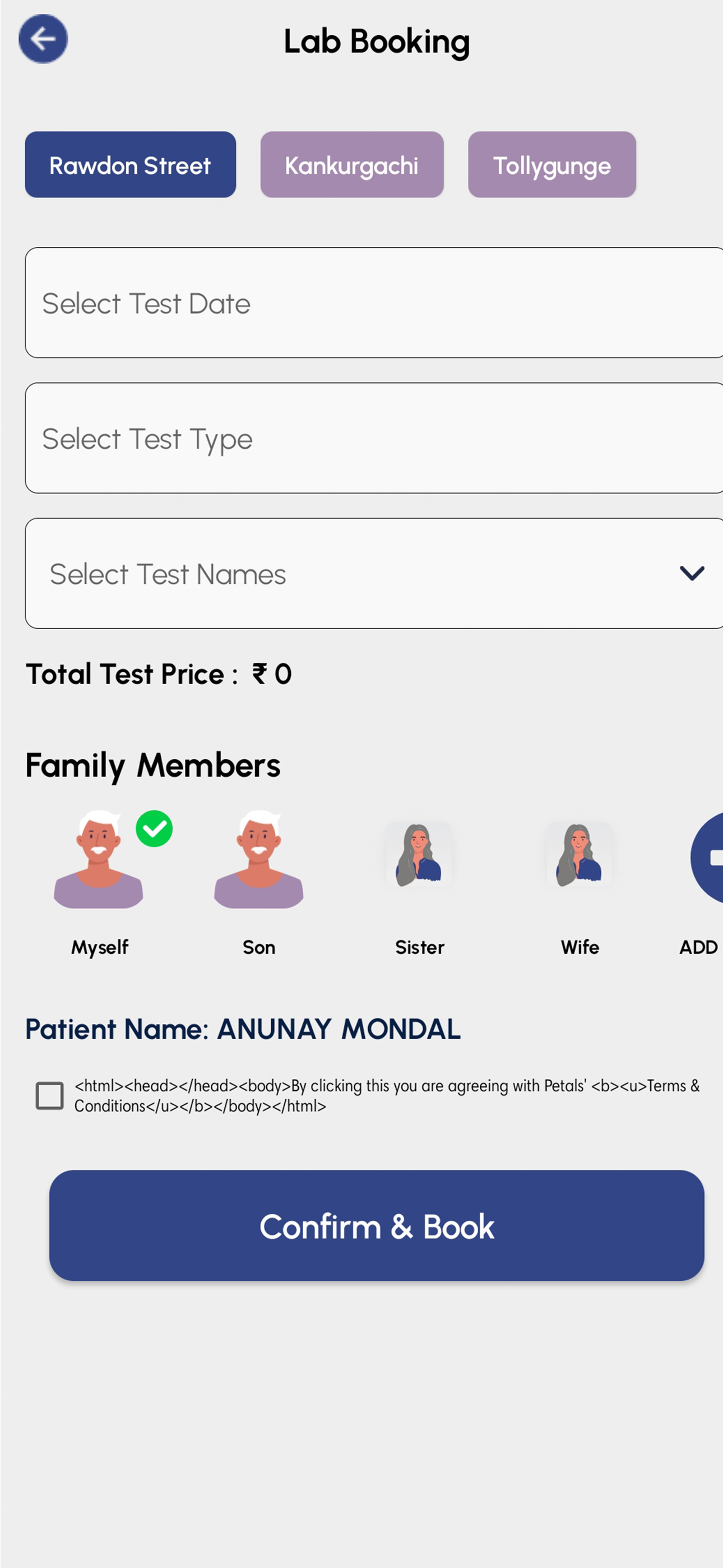The image size is (723, 1568).
Task: Click the Terms & Conditions agreement text
Action: click(x=387, y=1096)
